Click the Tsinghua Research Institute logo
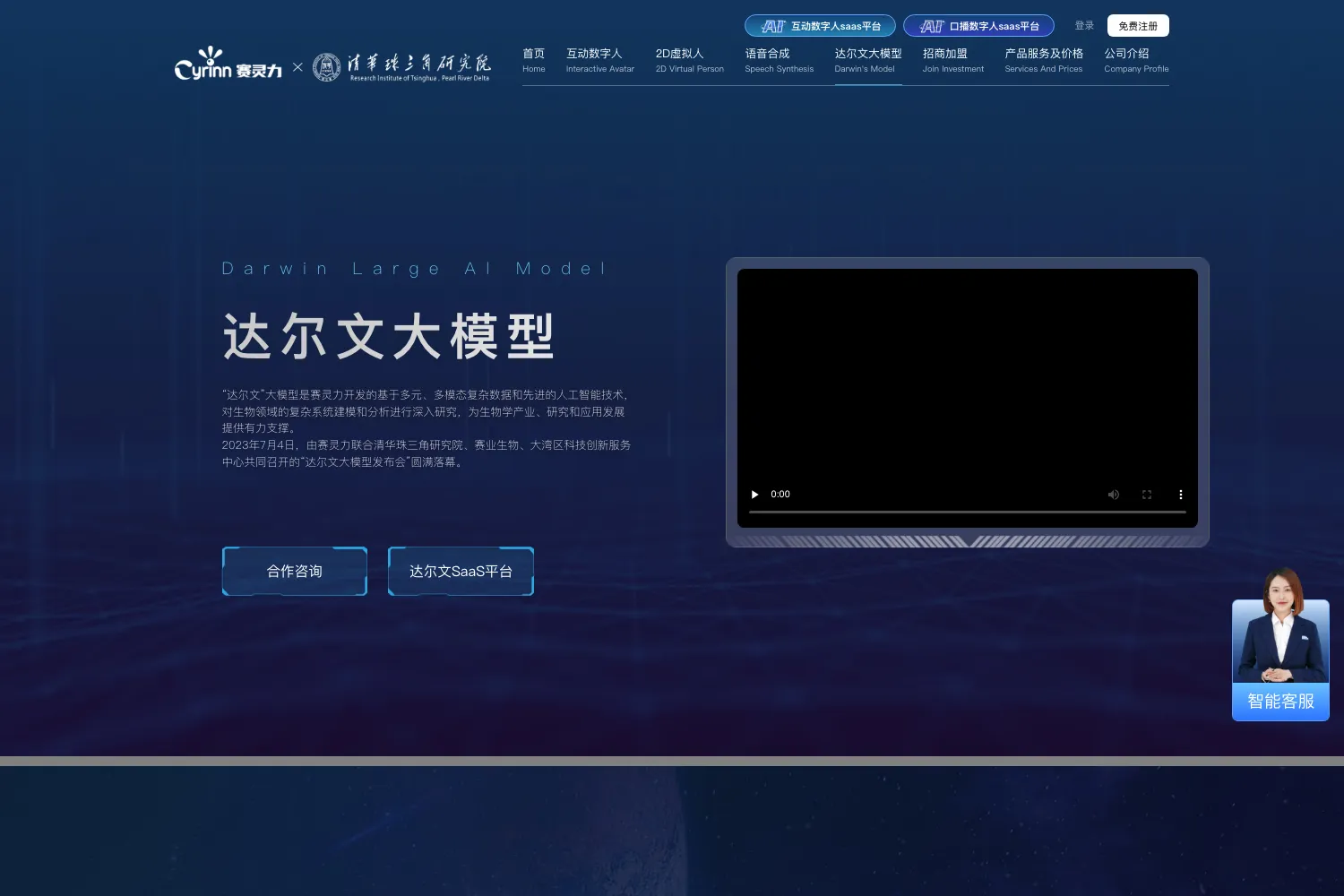1344x896 pixels. (401, 66)
